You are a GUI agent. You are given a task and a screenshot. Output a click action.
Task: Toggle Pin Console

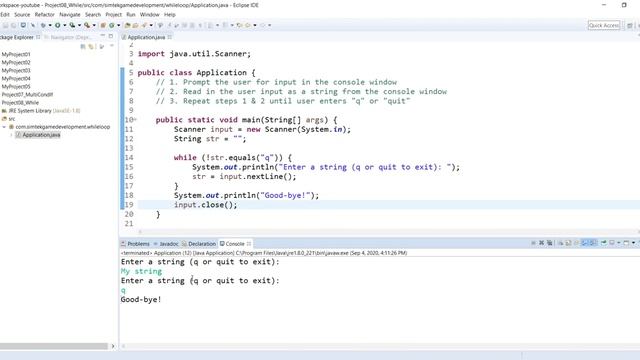tap(604, 243)
